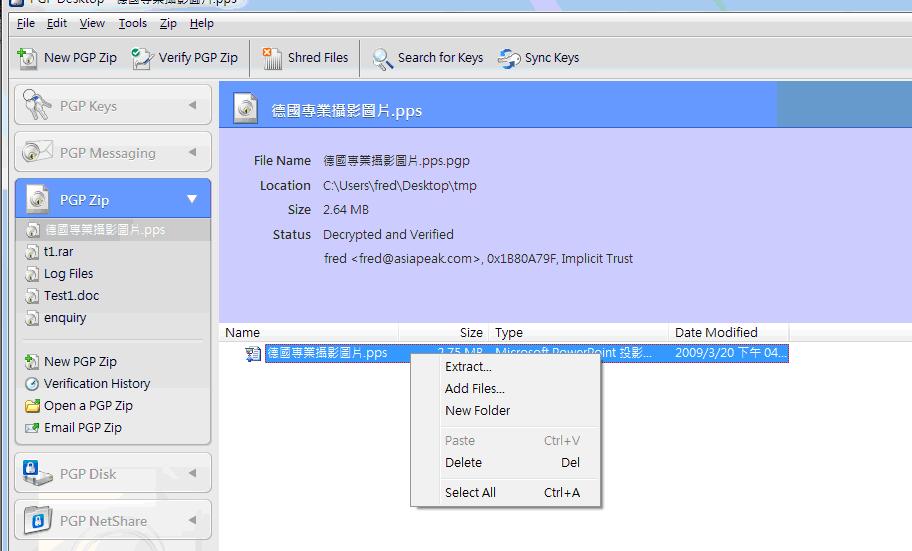Click the Verify PGP Zip toolbar icon
This screenshot has height=551, width=912.
(143, 58)
